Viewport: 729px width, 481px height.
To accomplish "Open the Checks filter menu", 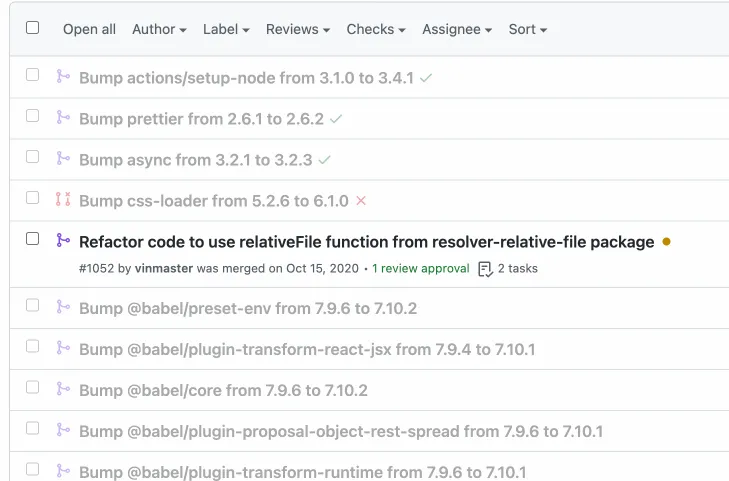I will (376, 29).
